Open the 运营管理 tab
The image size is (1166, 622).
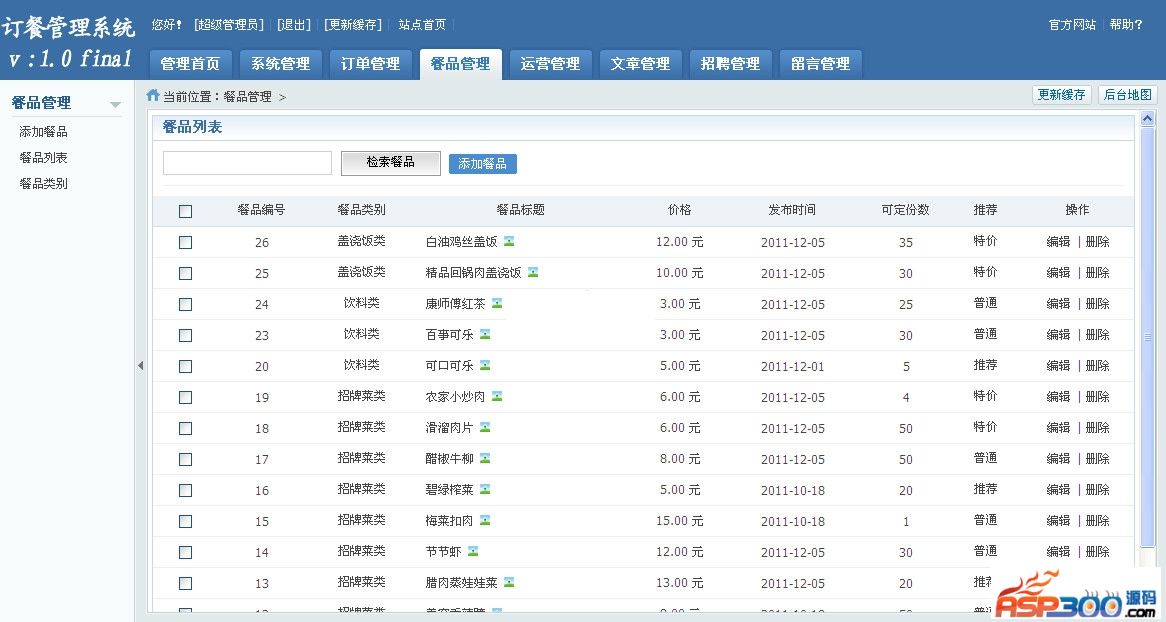[550, 64]
